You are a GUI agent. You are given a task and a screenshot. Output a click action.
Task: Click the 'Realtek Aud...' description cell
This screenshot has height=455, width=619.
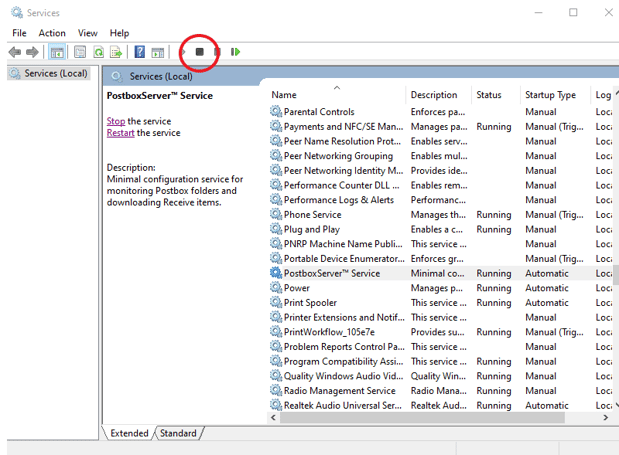[x=439, y=405]
